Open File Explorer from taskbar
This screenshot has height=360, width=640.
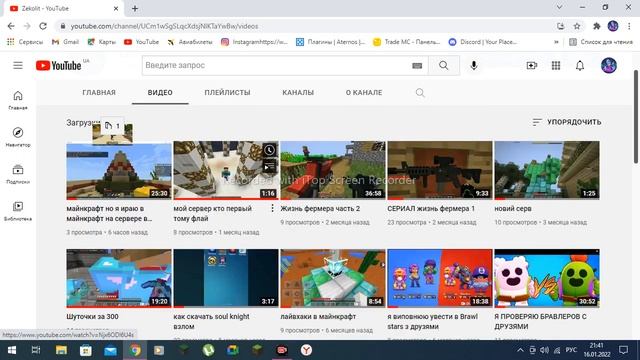coord(61,350)
